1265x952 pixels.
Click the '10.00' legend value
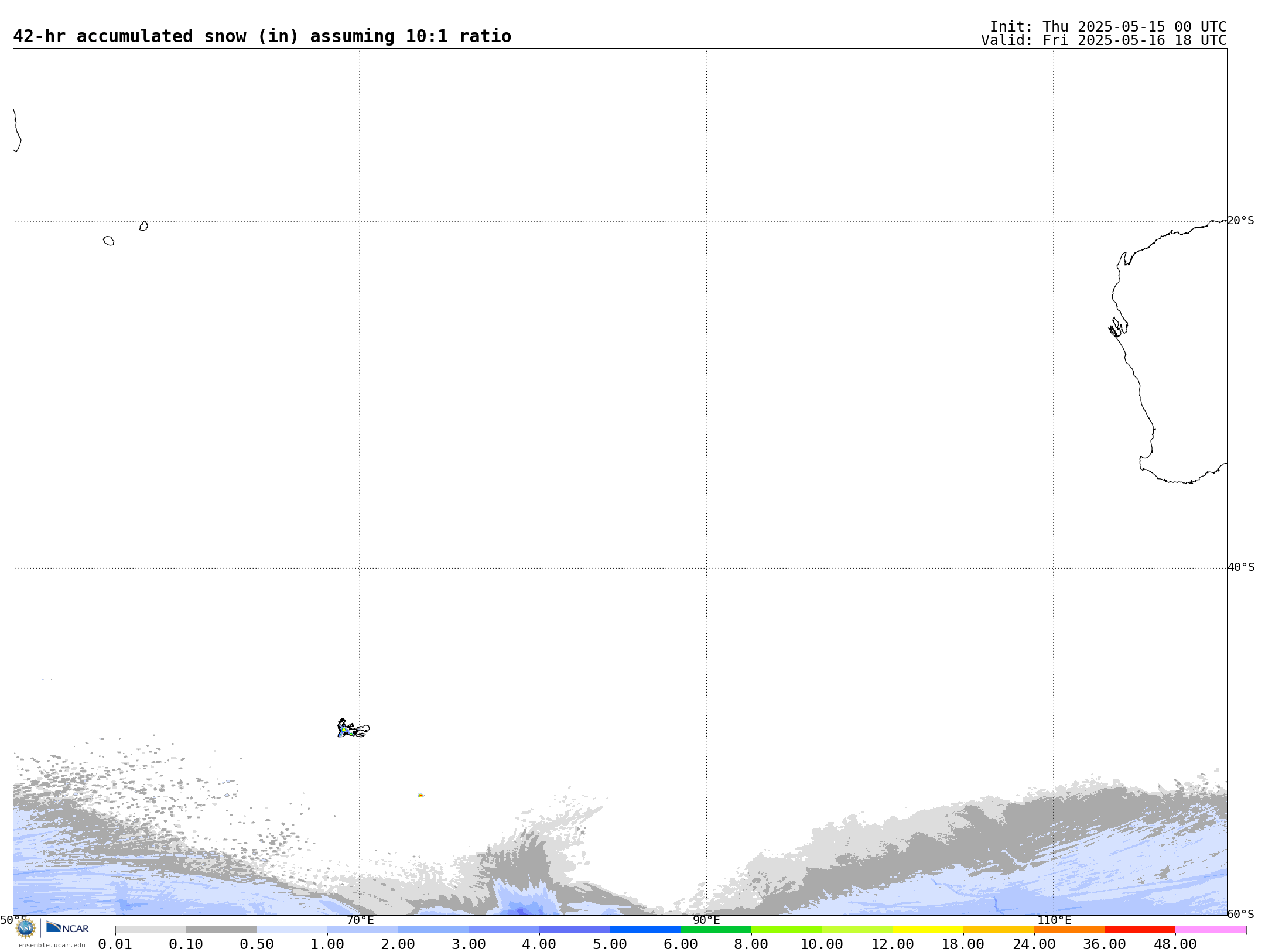coord(822,944)
